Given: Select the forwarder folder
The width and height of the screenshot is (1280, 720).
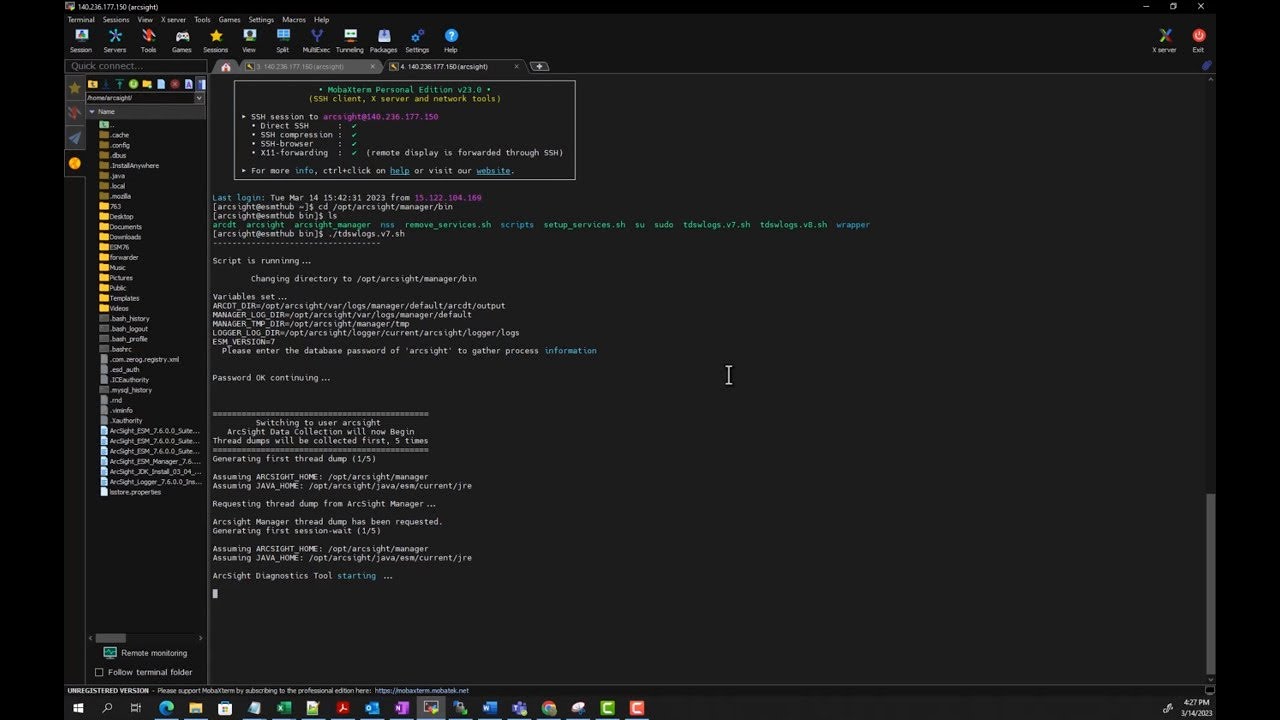Looking at the screenshot, I should tap(124, 257).
